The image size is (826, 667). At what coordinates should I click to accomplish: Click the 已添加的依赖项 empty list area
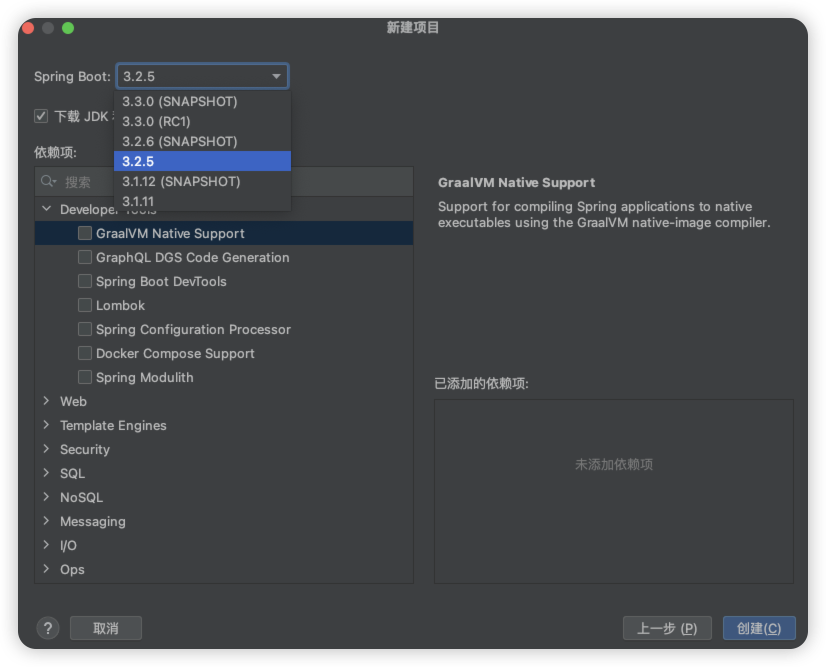(x=614, y=491)
